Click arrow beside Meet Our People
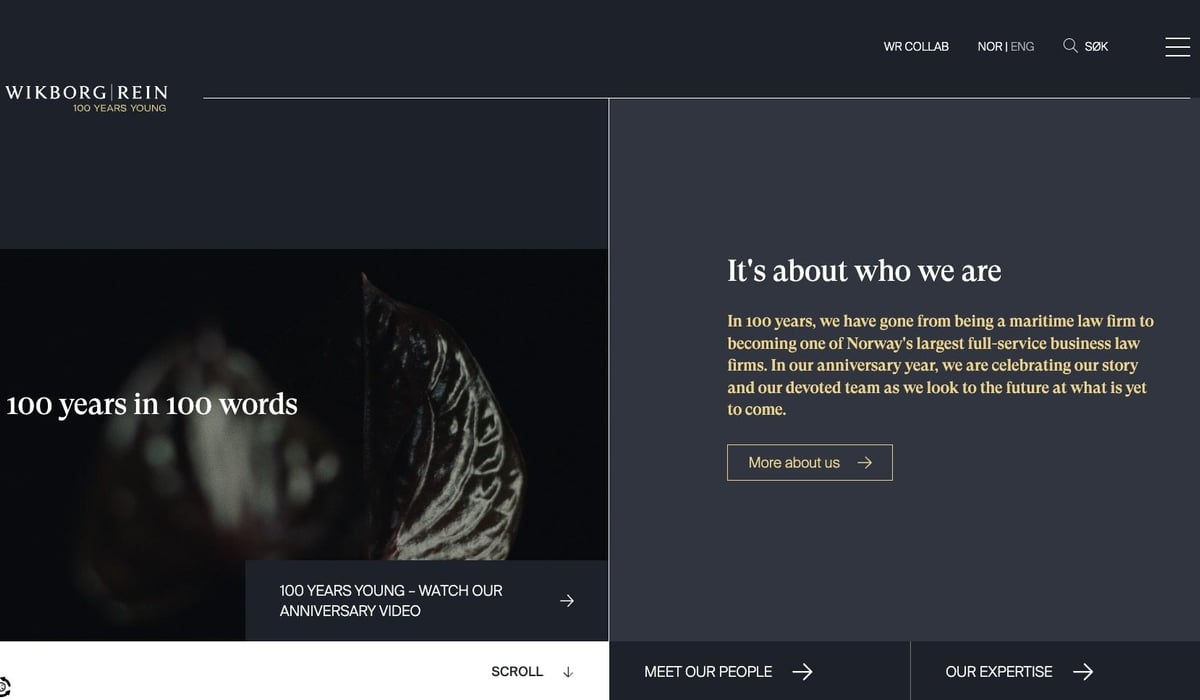This screenshot has width=1200, height=700. [x=802, y=672]
